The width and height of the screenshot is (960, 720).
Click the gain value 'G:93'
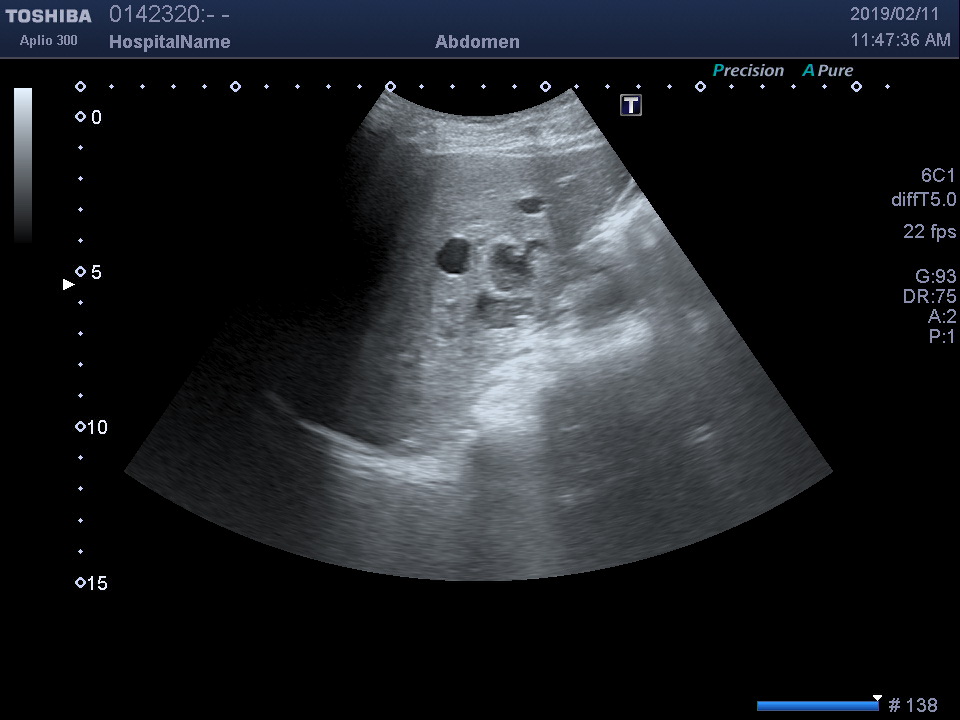point(936,276)
